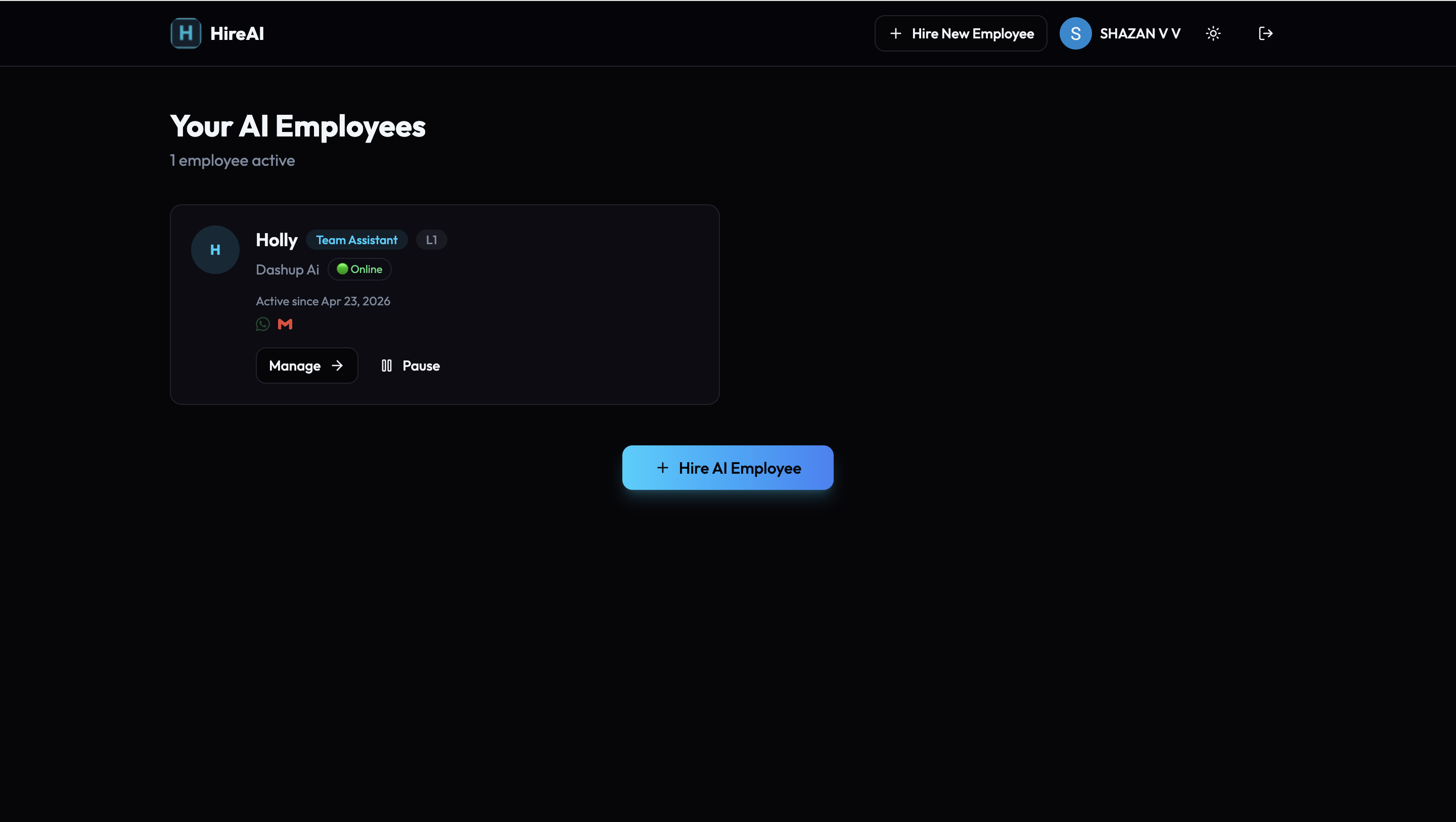This screenshot has width=1456, height=822.
Task: Click the Online status indicator
Action: (x=359, y=269)
